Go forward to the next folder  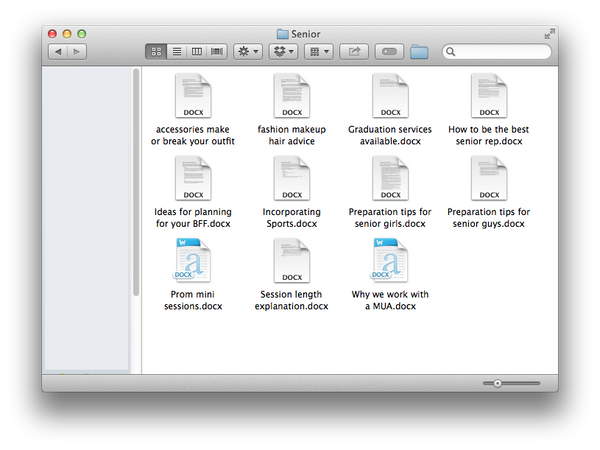[x=77, y=51]
